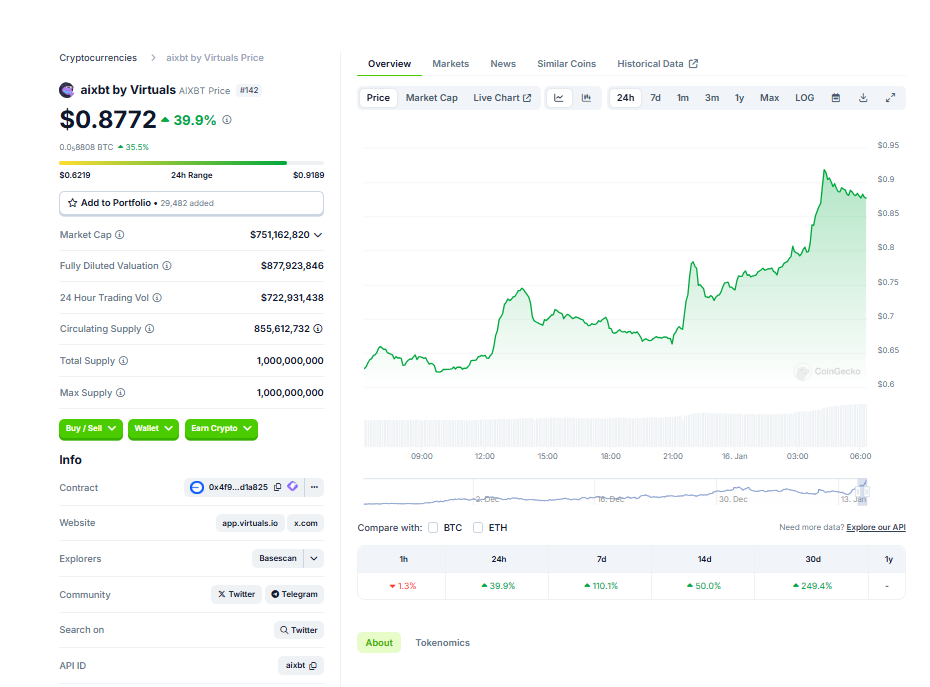Show 24 Hour Trading Vol info icon
This screenshot has width=930, height=687.
157,298
